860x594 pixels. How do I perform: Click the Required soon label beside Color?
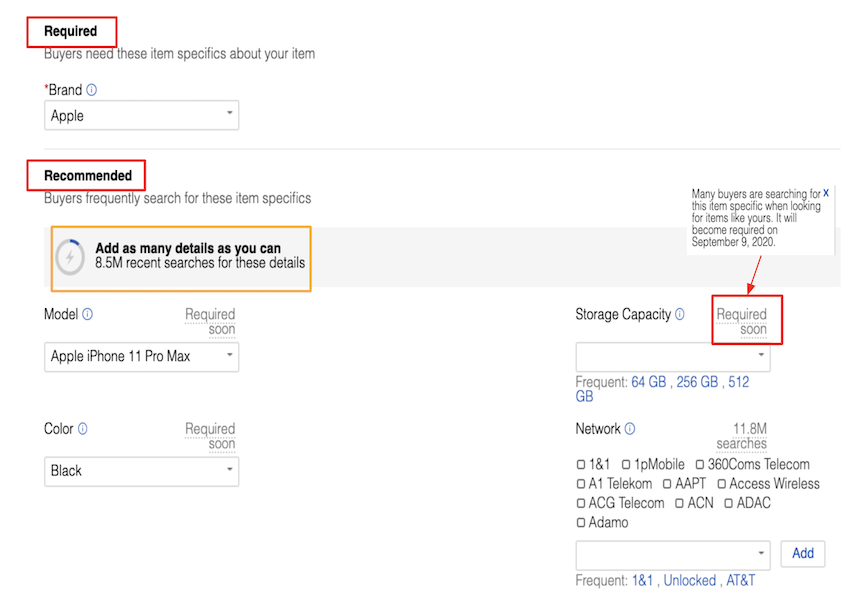pyautogui.click(x=210, y=436)
